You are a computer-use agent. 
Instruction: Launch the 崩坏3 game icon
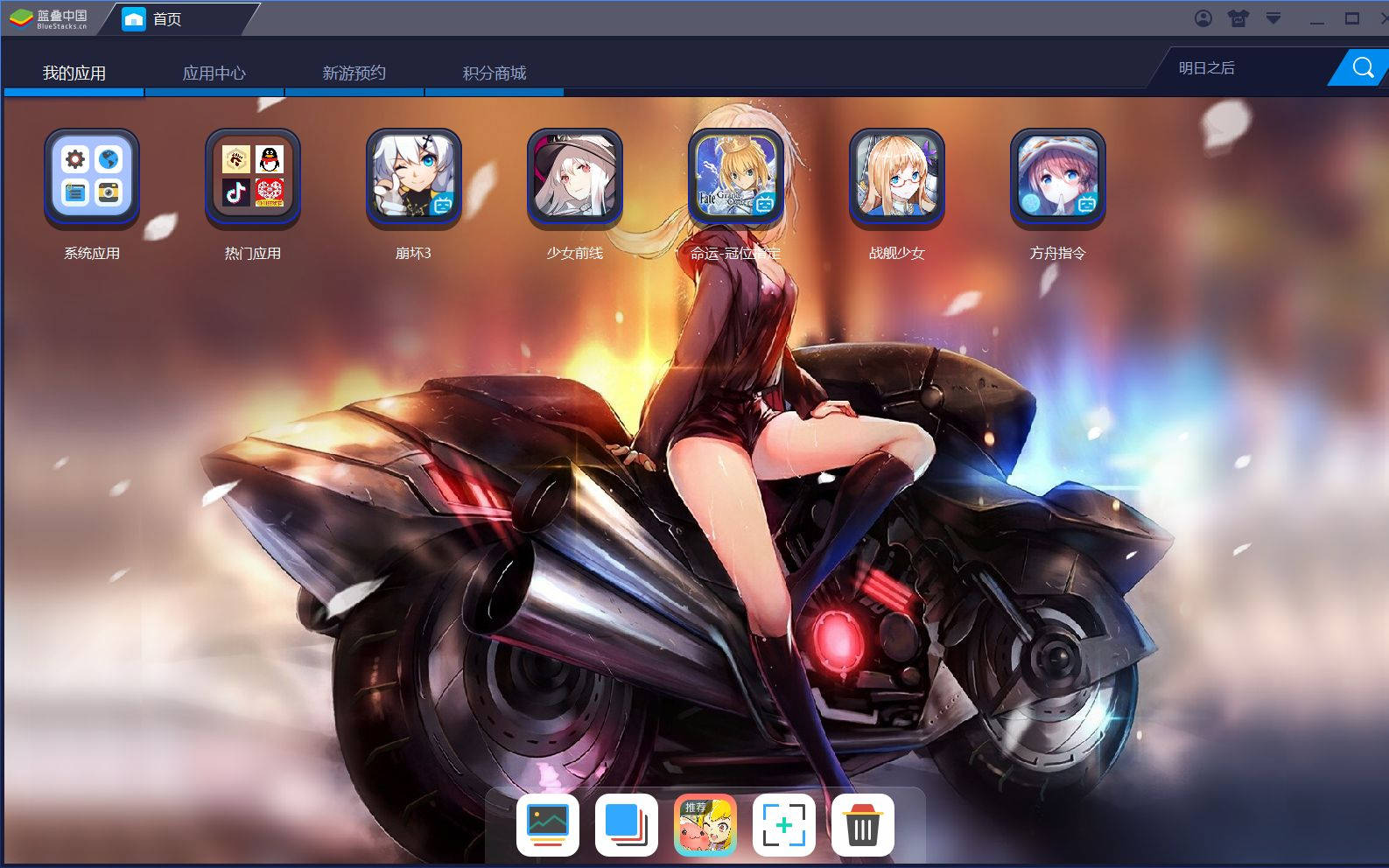(x=414, y=178)
